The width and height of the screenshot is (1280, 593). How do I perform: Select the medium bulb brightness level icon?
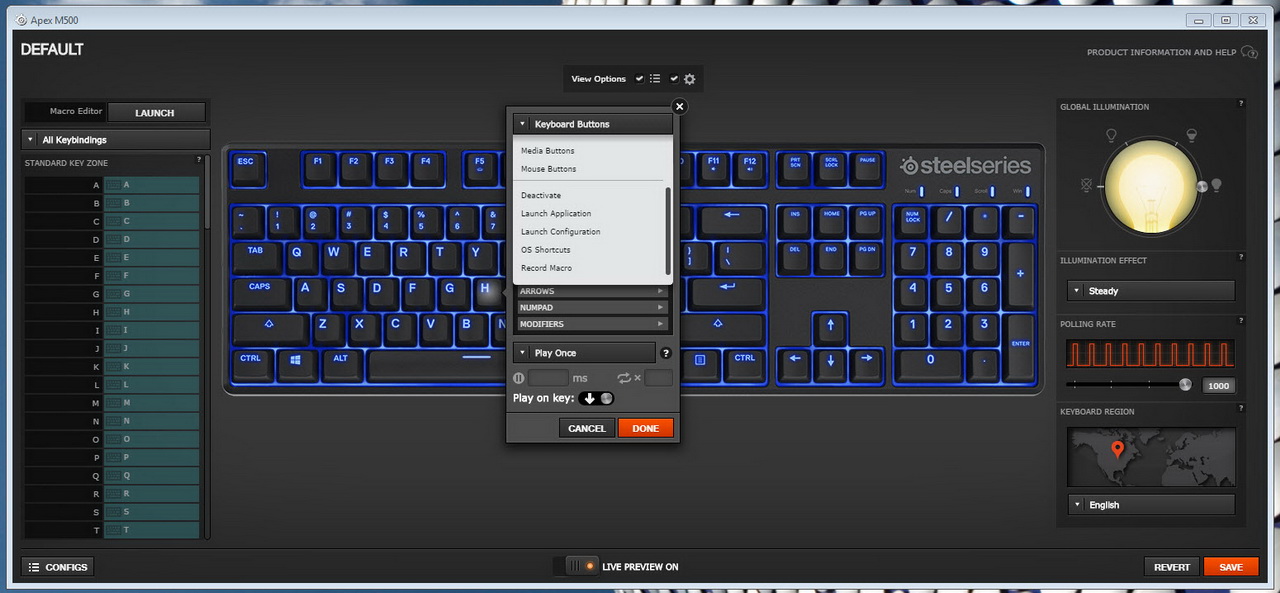1191,134
